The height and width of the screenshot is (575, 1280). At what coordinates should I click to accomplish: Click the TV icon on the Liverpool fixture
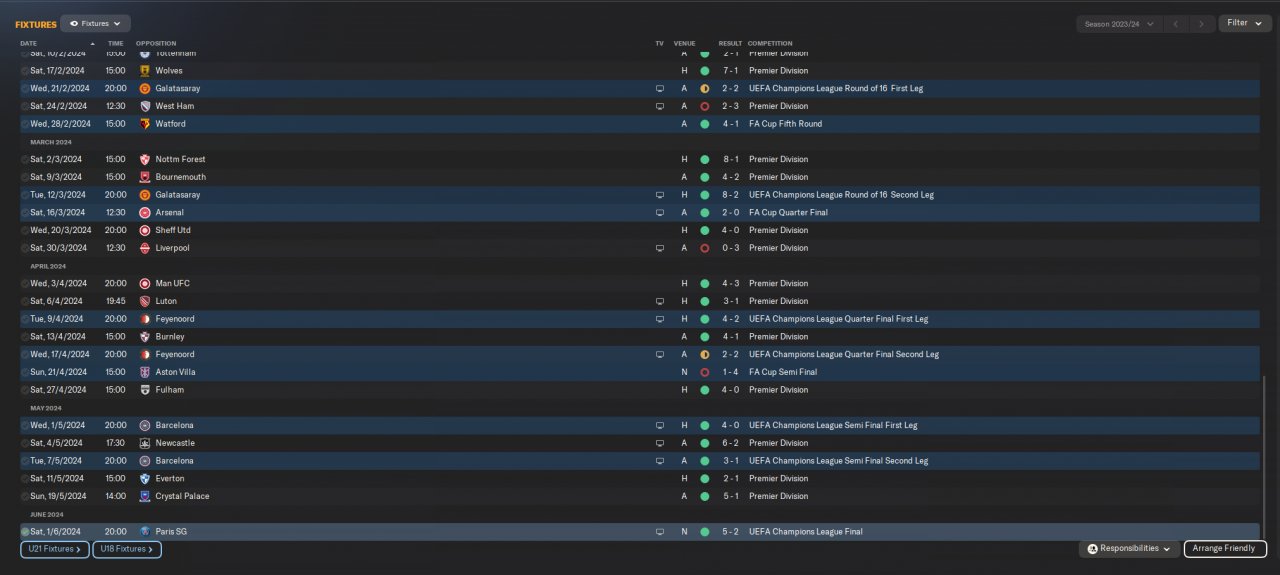pyautogui.click(x=660, y=248)
